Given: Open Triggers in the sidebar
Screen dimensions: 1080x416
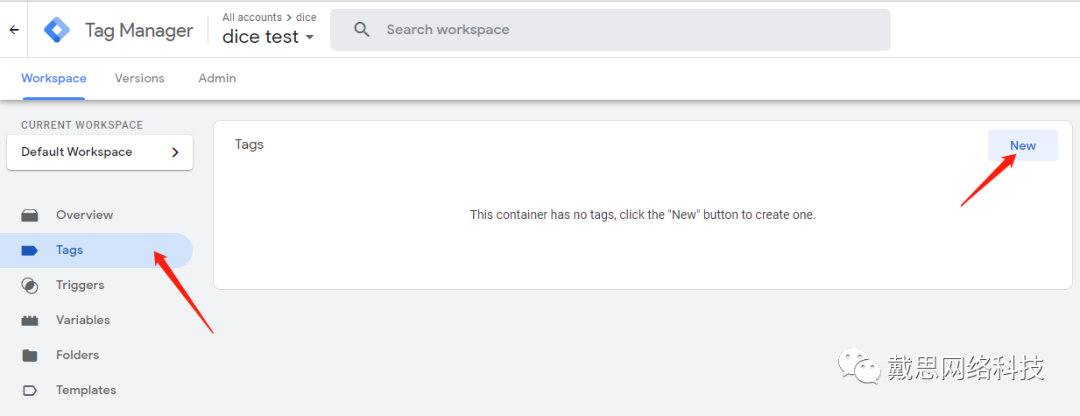Looking at the screenshot, I should (x=96, y=285).
